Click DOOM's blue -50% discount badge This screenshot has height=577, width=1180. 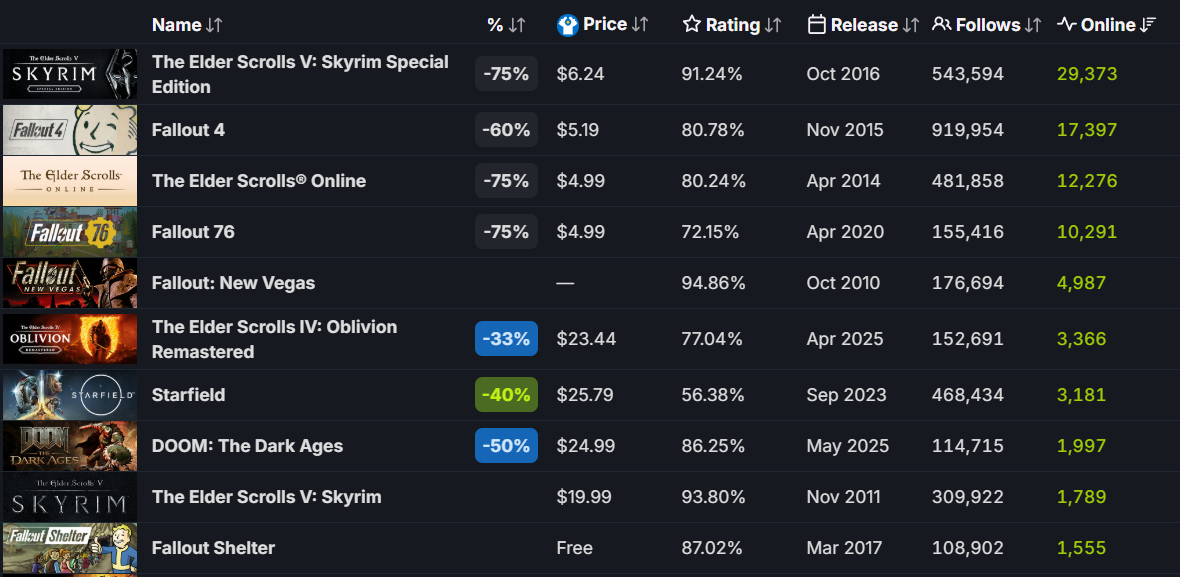point(506,446)
